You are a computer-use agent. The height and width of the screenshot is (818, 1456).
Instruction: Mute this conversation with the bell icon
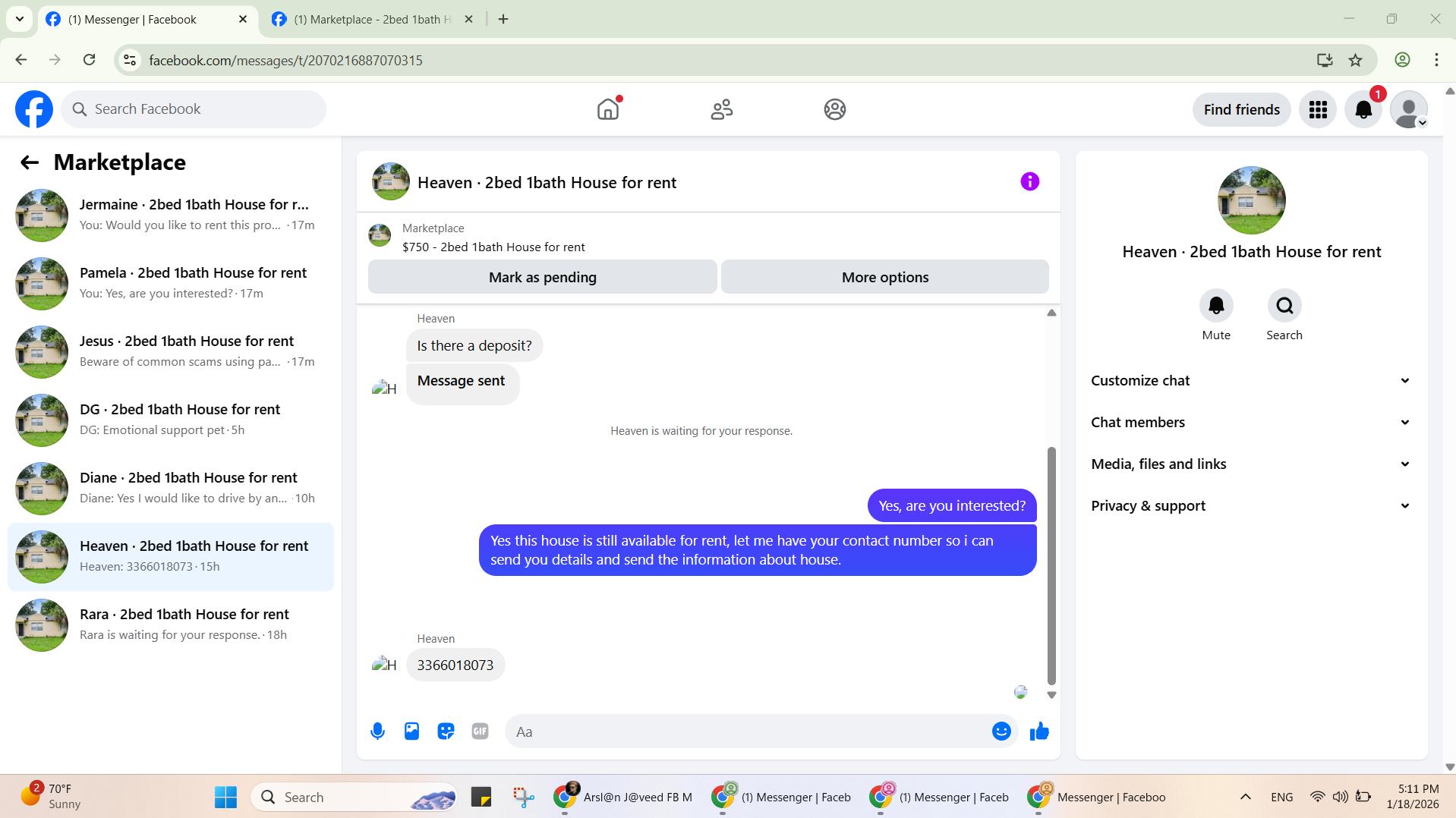click(1216, 305)
